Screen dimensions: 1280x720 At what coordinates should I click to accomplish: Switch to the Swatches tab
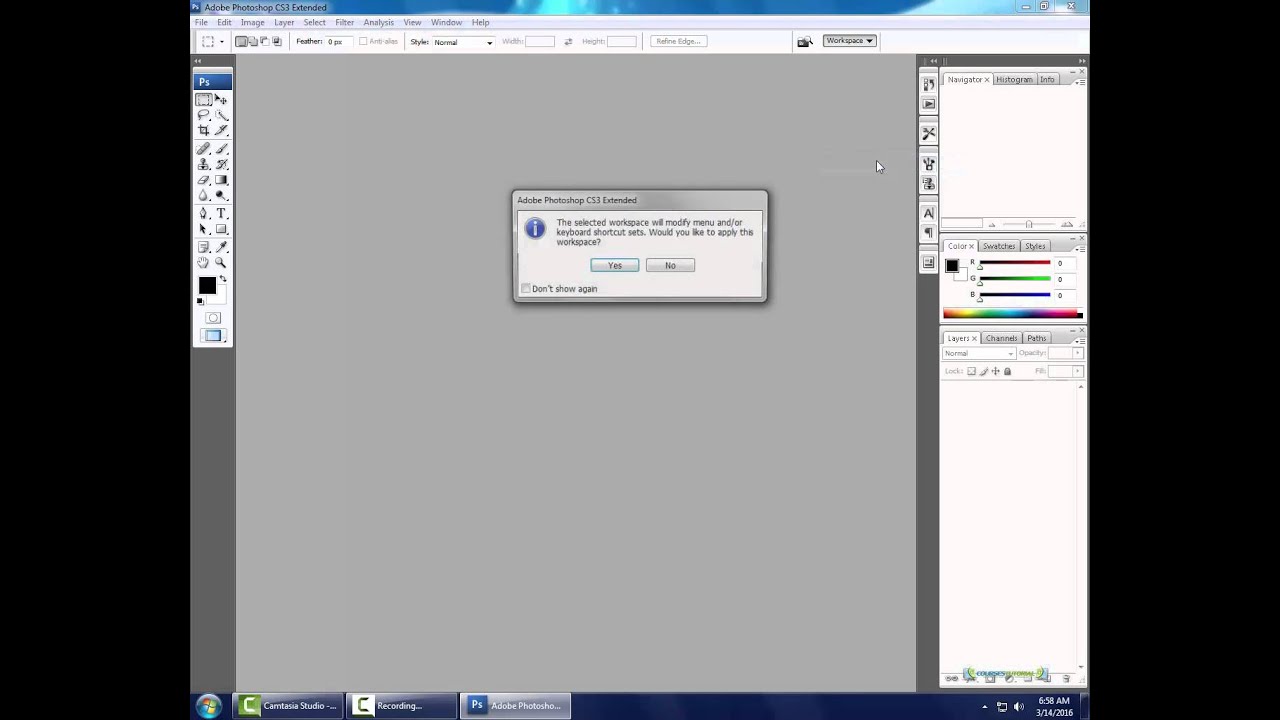point(999,246)
